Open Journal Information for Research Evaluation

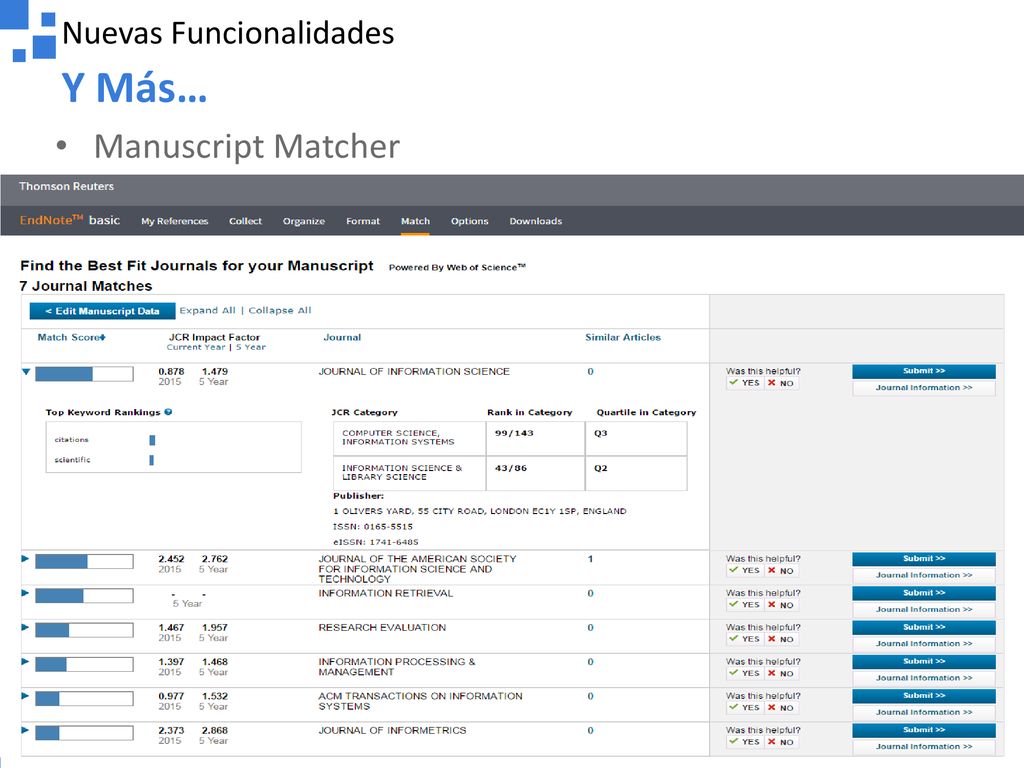[x=923, y=644]
